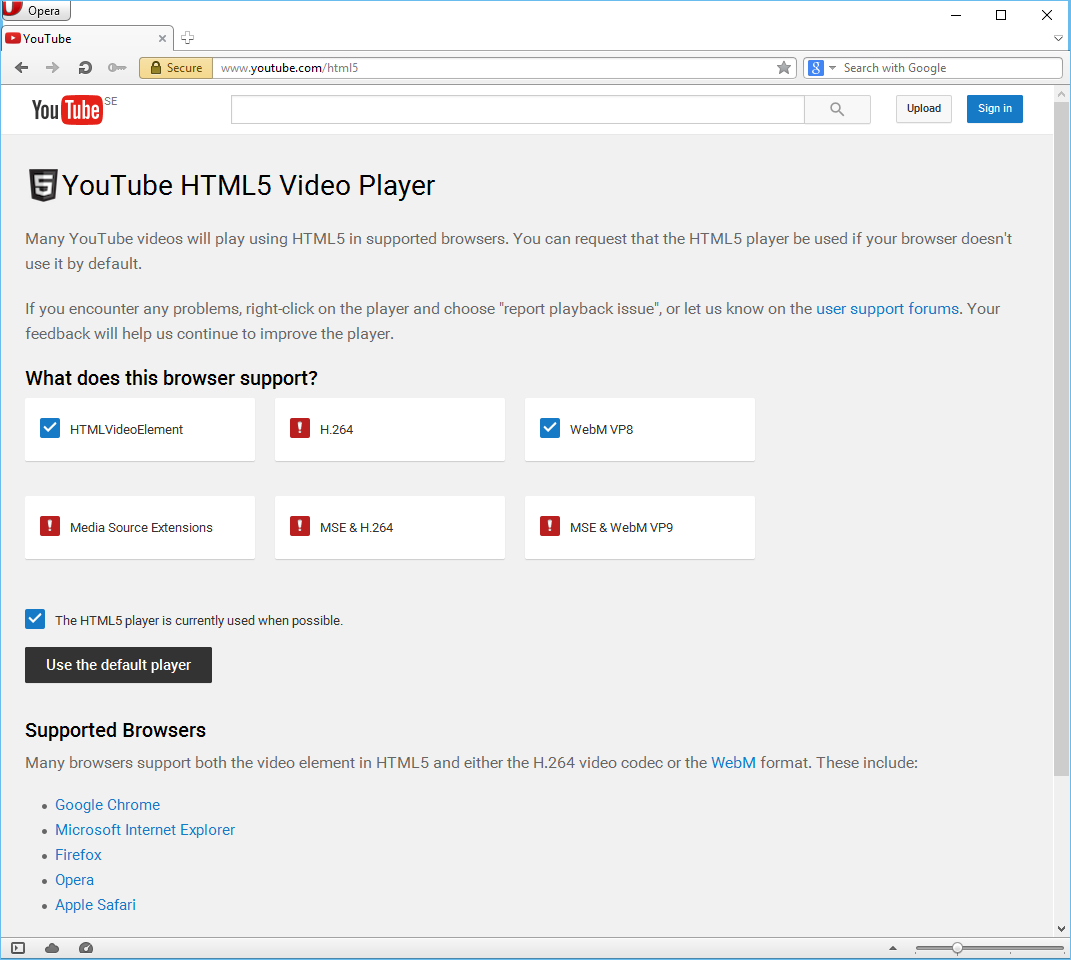Select the YouTube browser tab
This screenshot has height=960, width=1071.
pyautogui.click(x=86, y=38)
